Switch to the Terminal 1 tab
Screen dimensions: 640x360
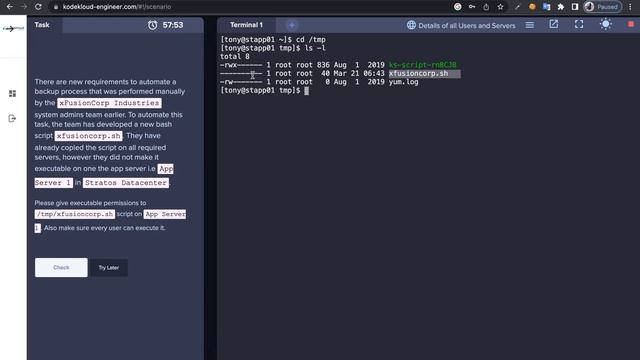(246, 25)
